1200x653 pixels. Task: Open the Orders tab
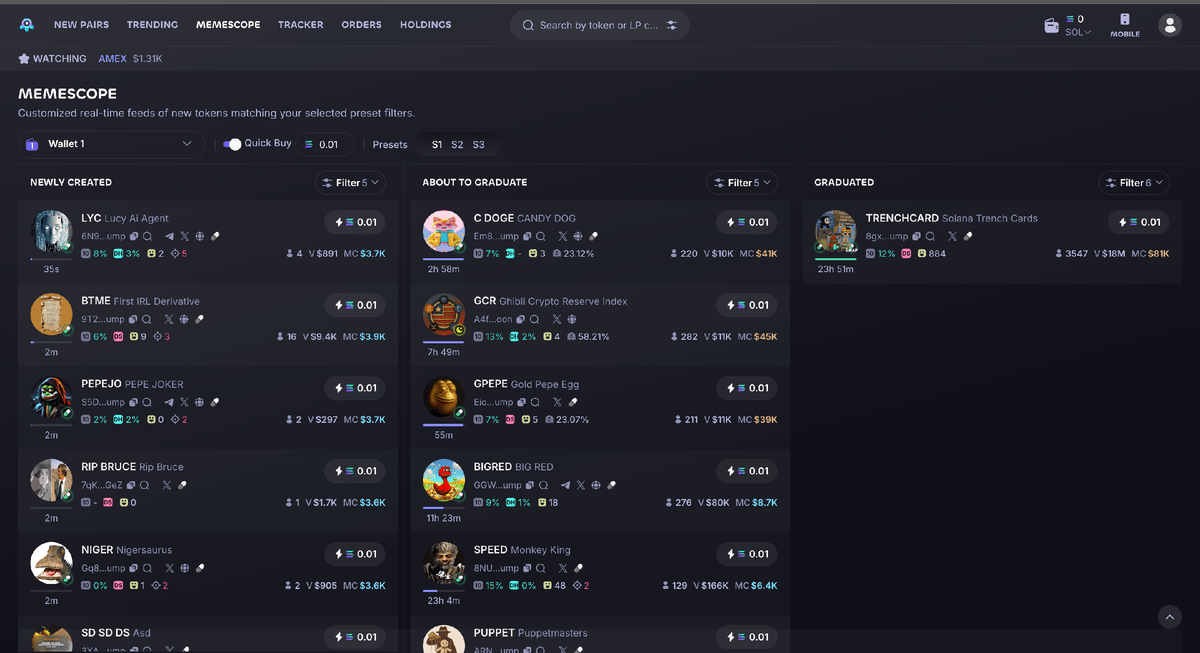point(361,25)
